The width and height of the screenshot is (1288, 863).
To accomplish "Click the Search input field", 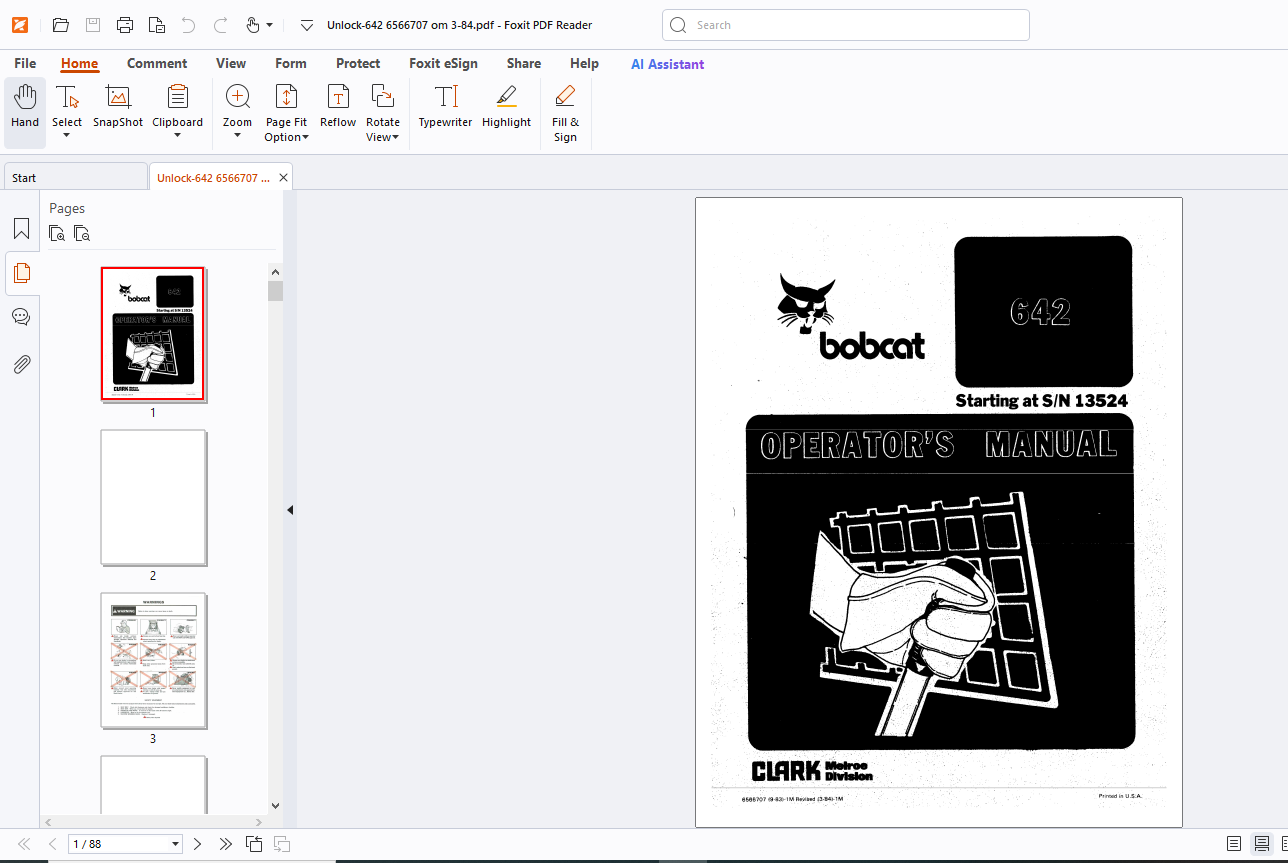I will (x=846, y=25).
